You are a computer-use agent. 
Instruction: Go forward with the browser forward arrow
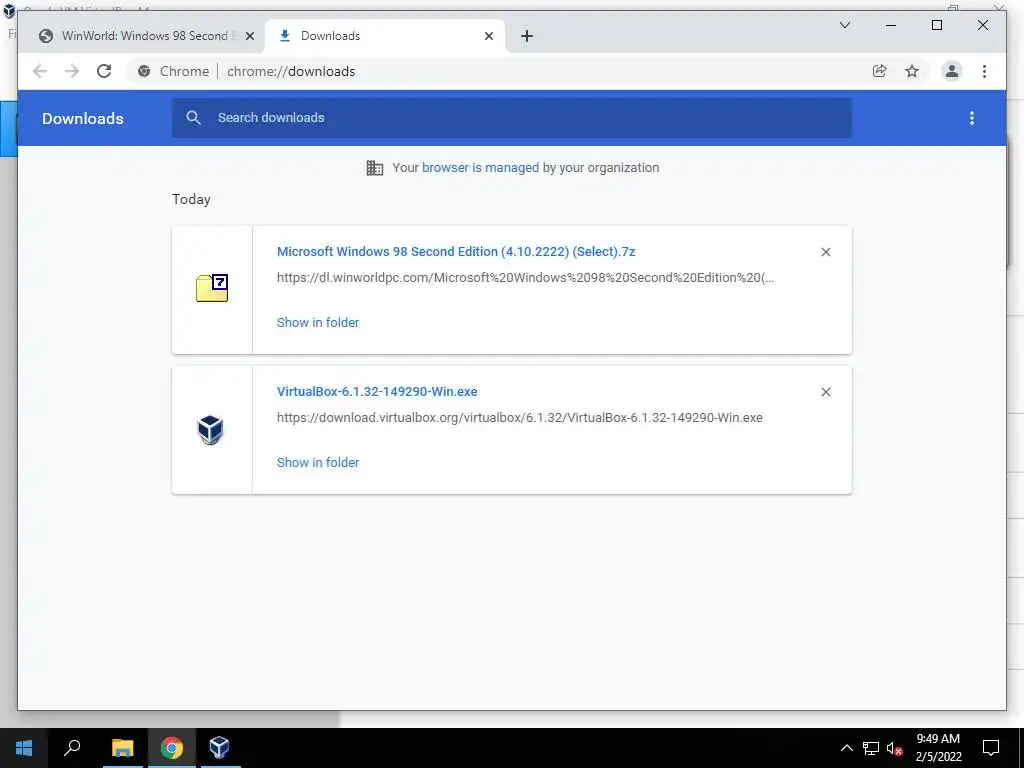coord(72,71)
